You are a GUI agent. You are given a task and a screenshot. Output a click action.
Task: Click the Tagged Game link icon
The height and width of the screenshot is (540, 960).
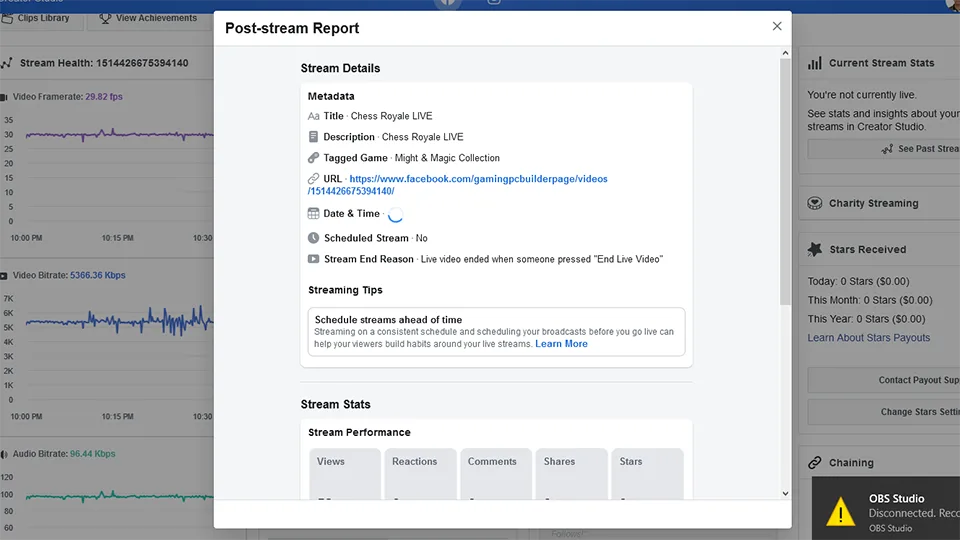click(313, 158)
